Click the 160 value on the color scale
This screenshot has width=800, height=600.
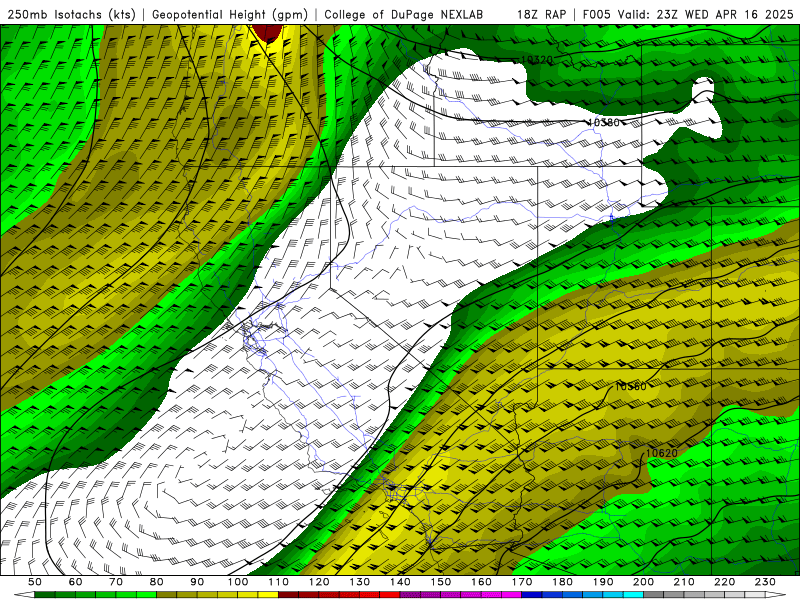point(482,582)
